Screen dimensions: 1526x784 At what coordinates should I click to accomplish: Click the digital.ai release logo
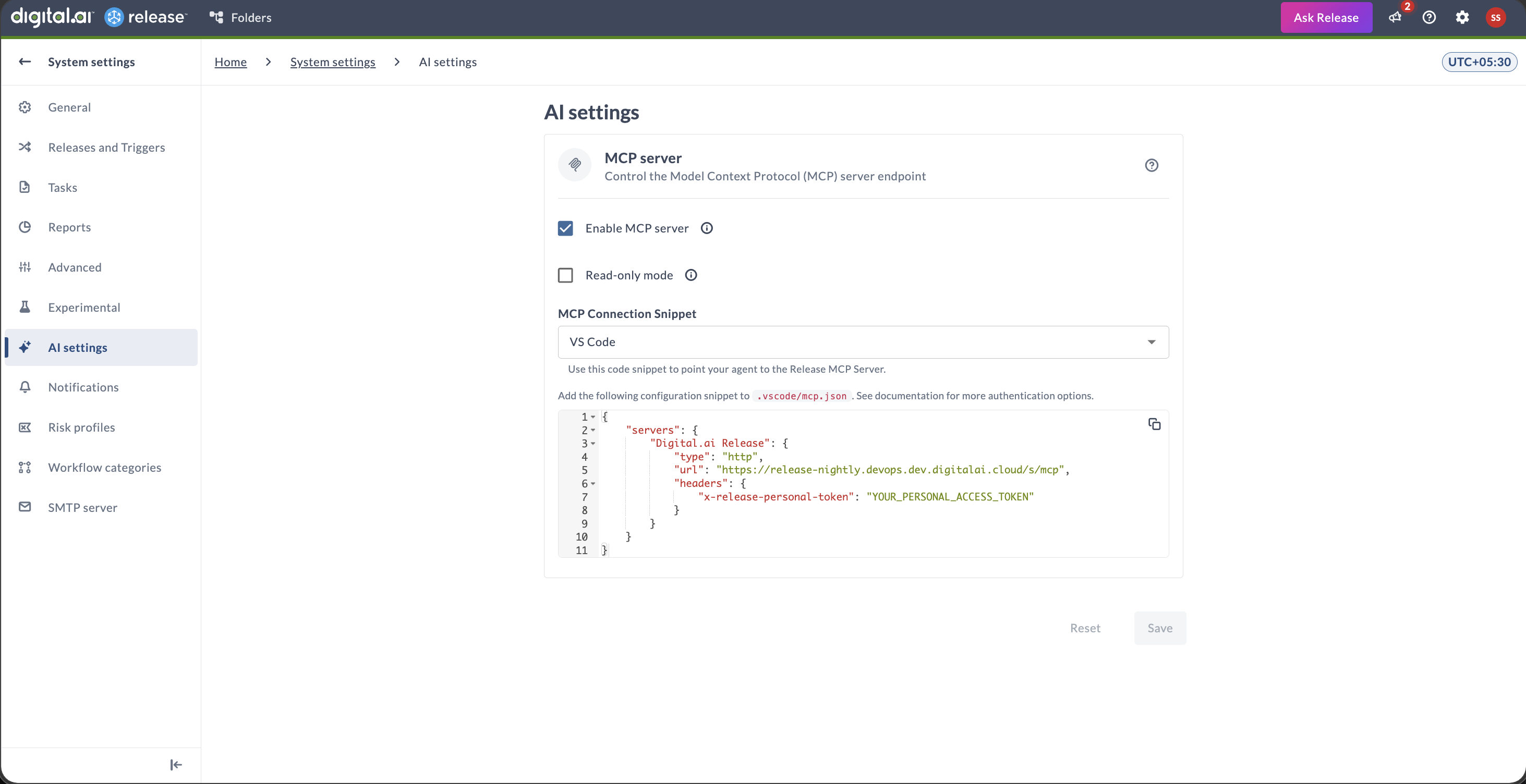[x=99, y=17]
